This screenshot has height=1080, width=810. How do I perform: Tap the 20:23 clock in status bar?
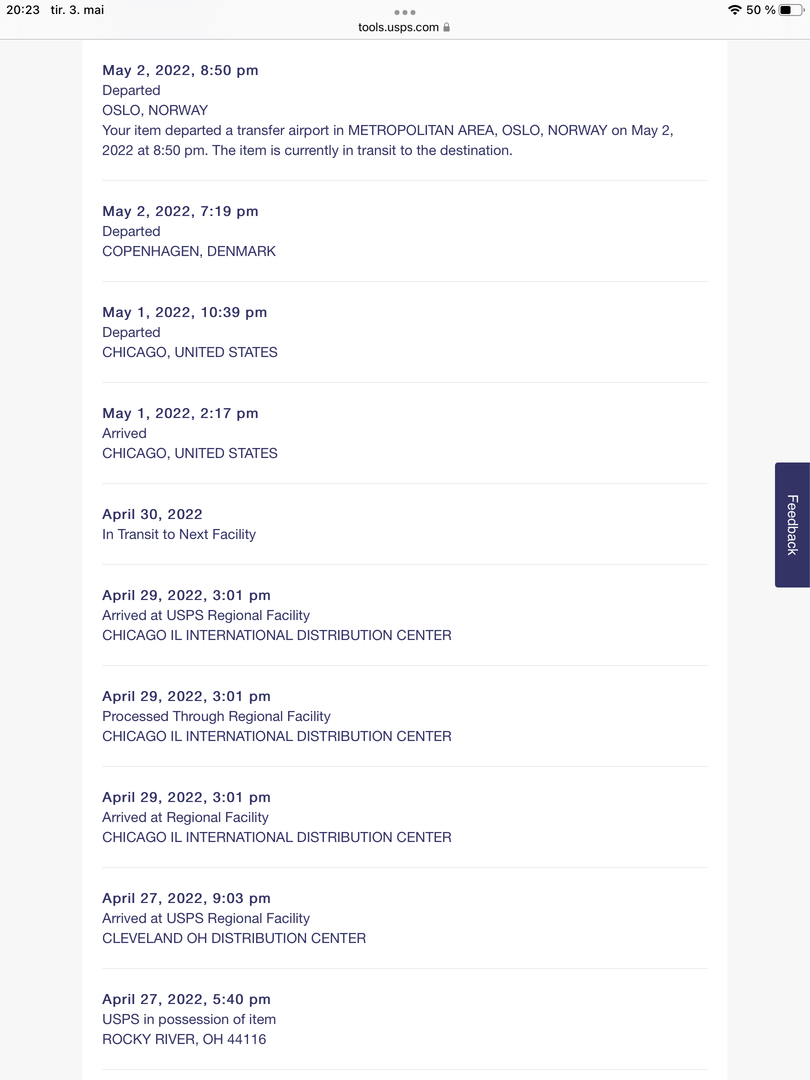[23, 10]
